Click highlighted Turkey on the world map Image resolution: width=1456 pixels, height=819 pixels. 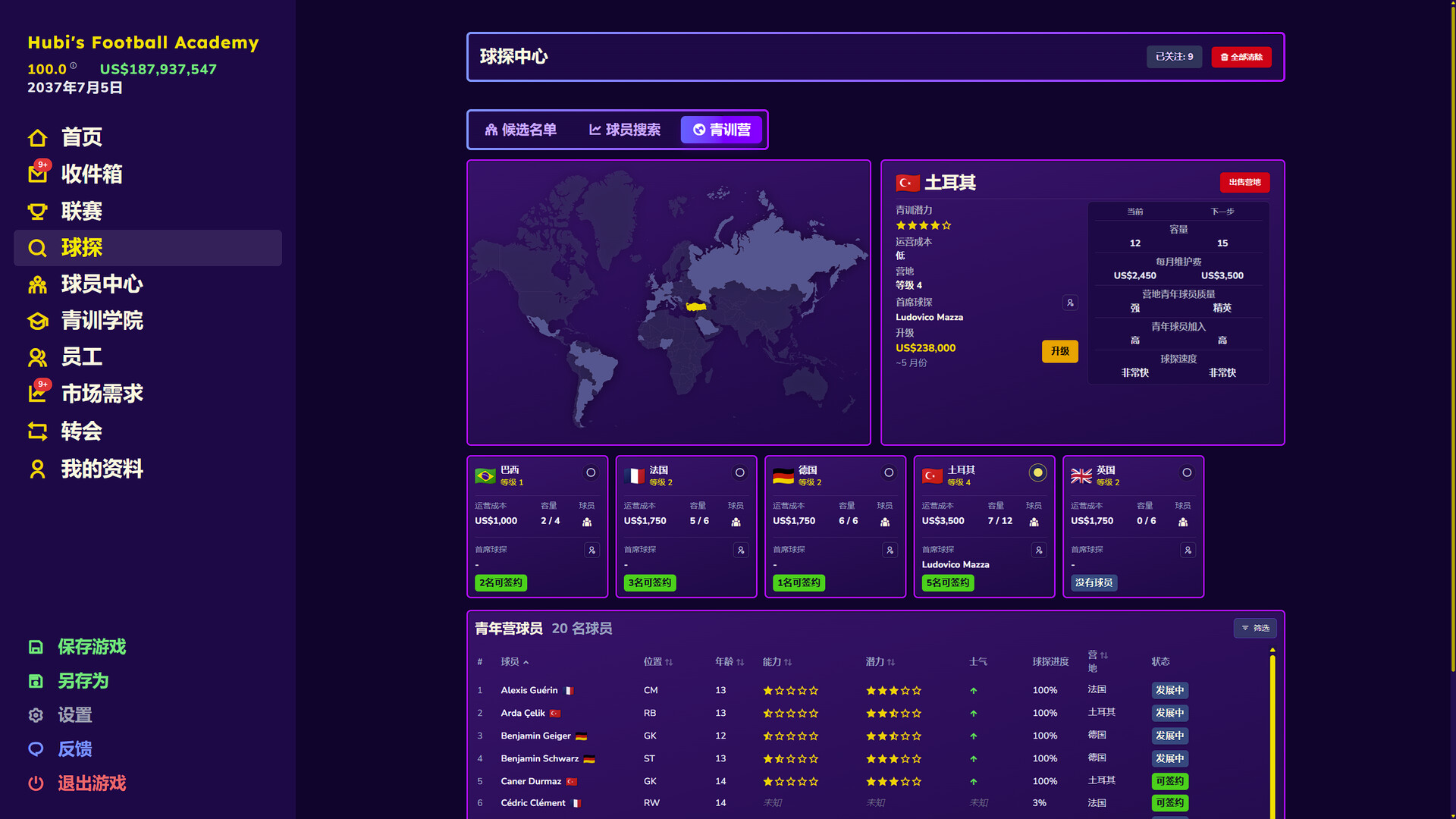(x=696, y=306)
